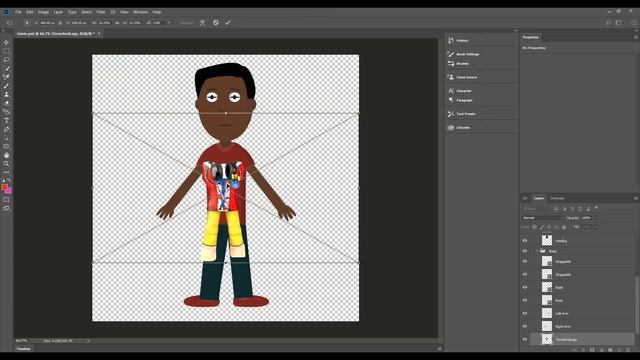Select the Lasso tool
The width and height of the screenshot is (640, 360).
(6, 60)
